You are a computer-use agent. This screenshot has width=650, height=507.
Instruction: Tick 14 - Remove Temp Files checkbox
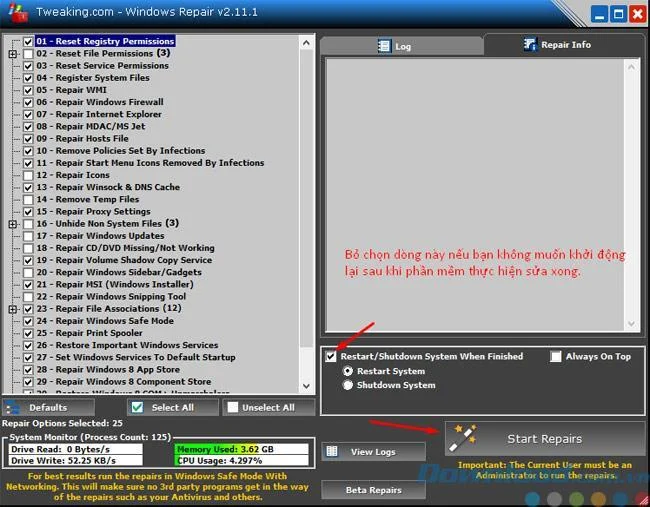28,200
